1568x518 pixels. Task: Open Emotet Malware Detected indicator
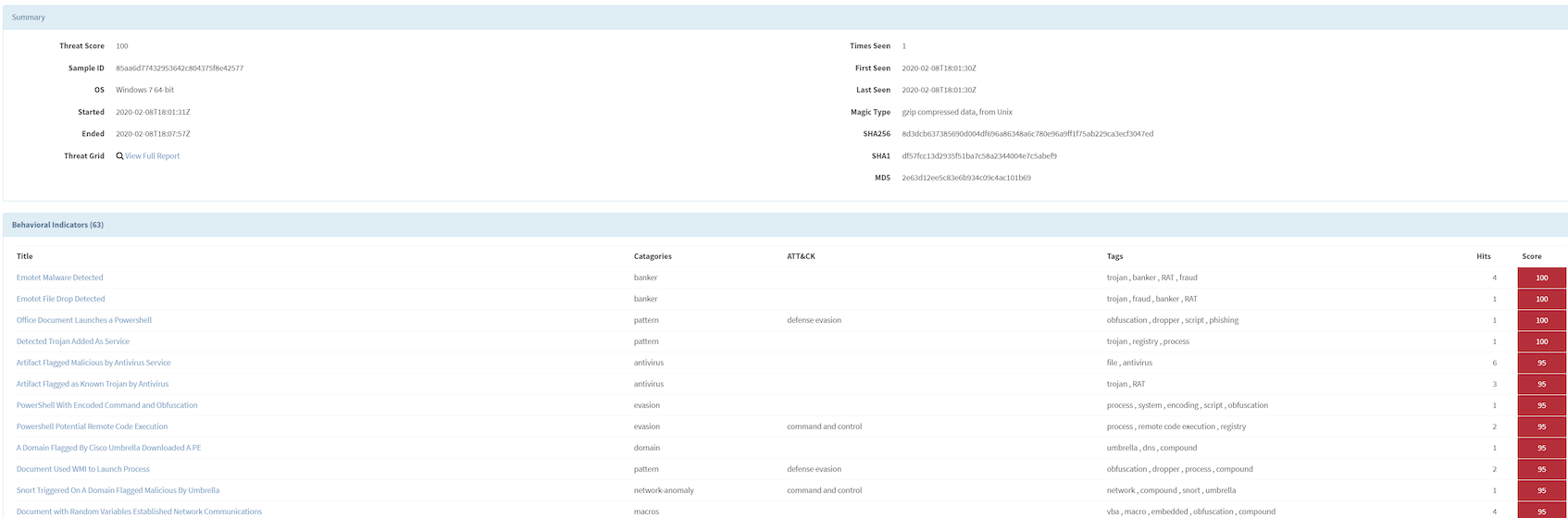(x=60, y=277)
